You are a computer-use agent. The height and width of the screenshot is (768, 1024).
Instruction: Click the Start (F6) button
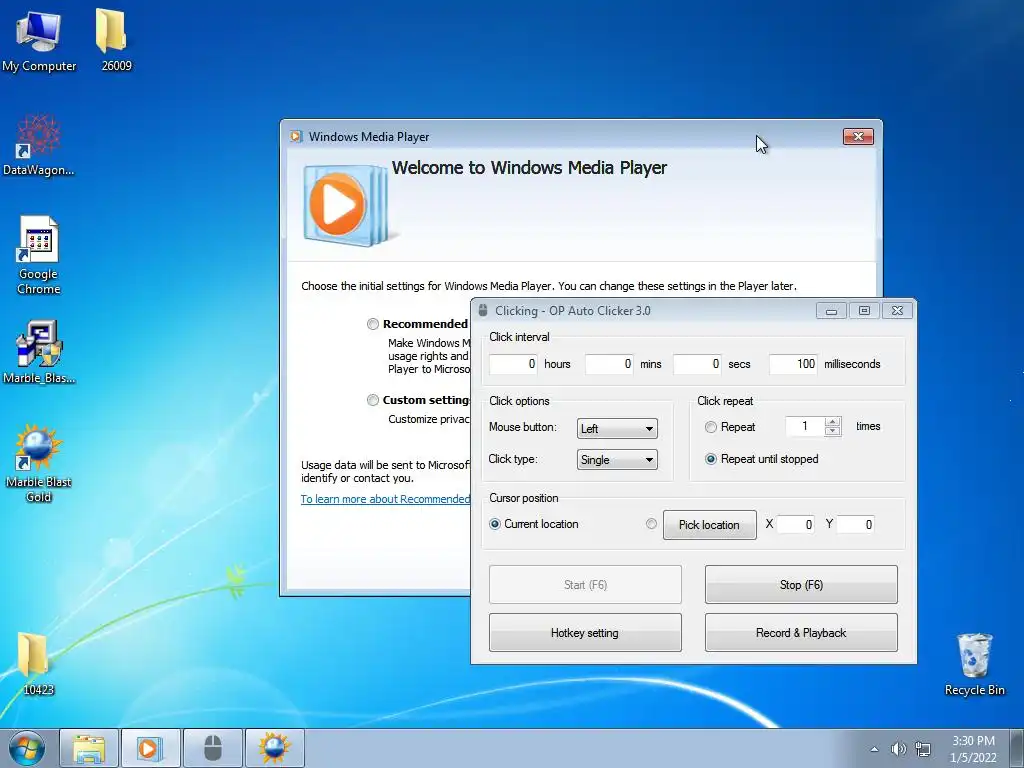tap(585, 584)
